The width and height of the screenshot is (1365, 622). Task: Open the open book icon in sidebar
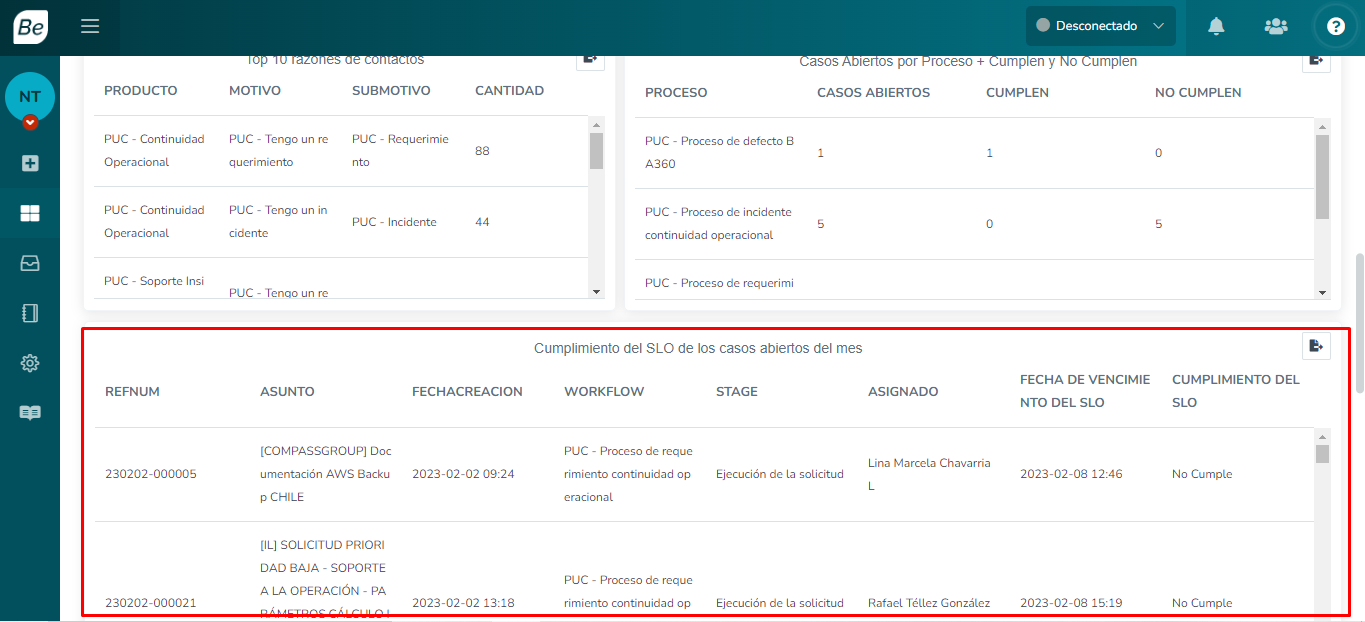[30, 413]
